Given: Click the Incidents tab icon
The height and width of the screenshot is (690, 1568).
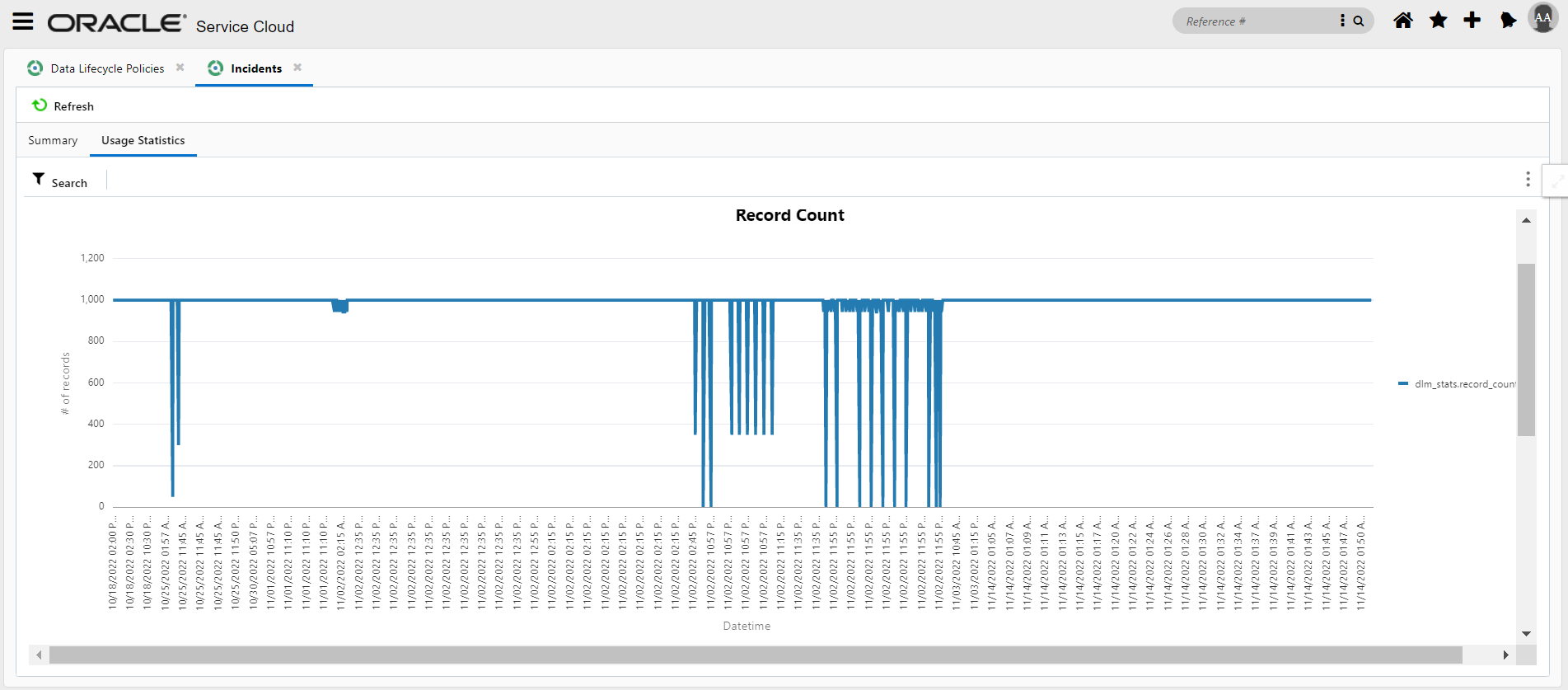Looking at the screenshot, I should click(215, 68).
